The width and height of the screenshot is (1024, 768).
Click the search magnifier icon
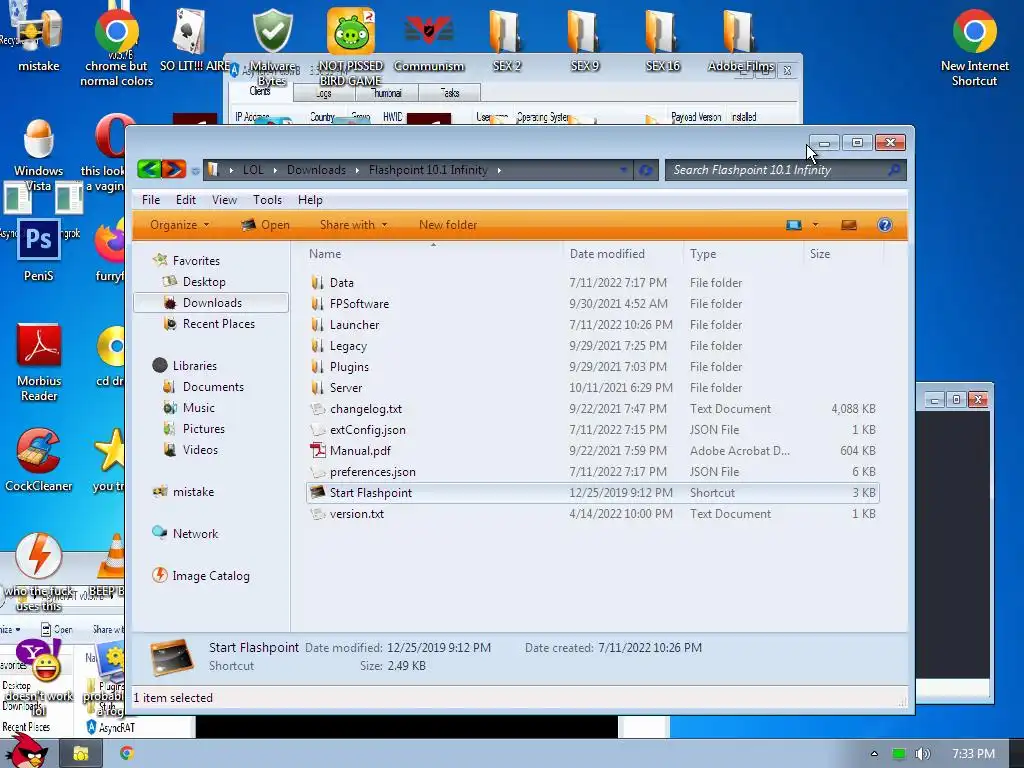click(894, 170)
